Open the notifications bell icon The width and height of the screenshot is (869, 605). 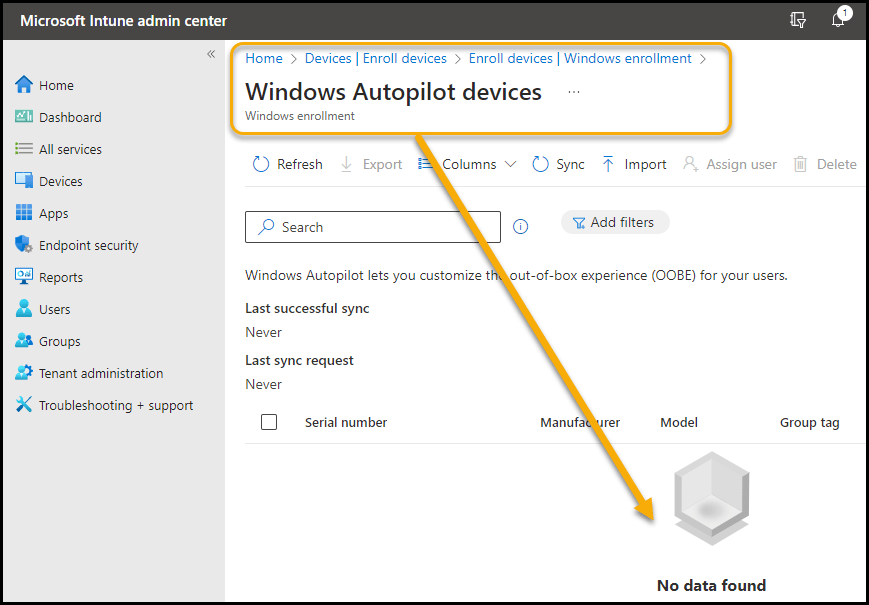[x=839, y=20]
